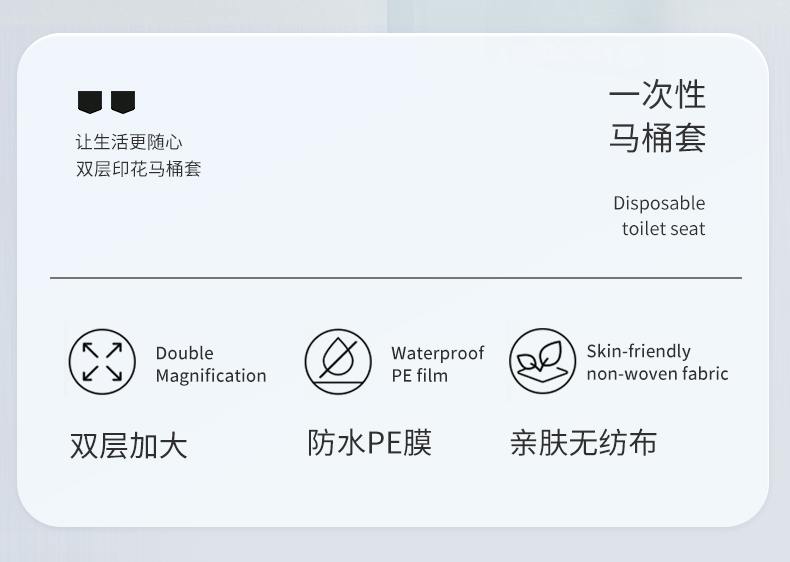The image size is (790, 562).
Task: Select the leaf skin-friendly circle icon
Action: click(542, 361)
